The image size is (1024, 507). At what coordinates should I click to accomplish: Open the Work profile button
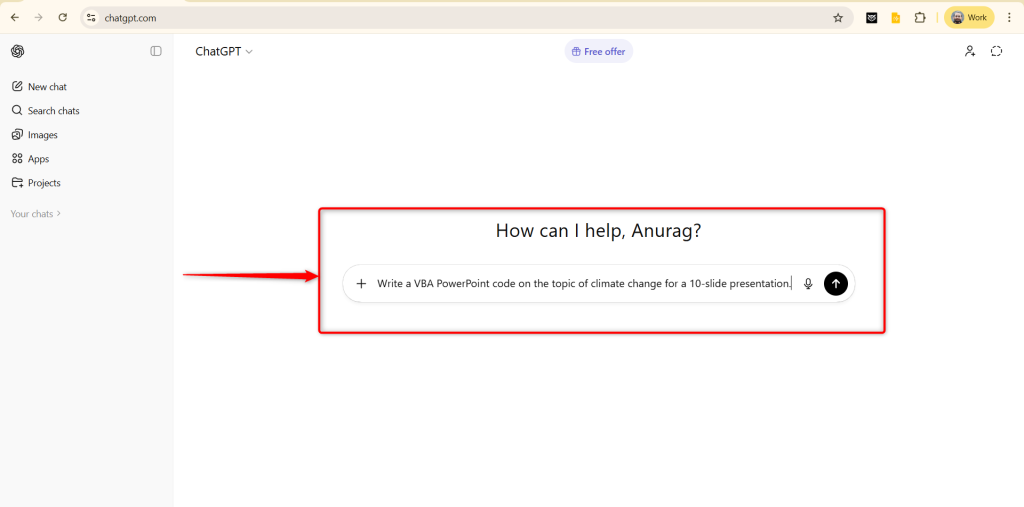(969, 18)
